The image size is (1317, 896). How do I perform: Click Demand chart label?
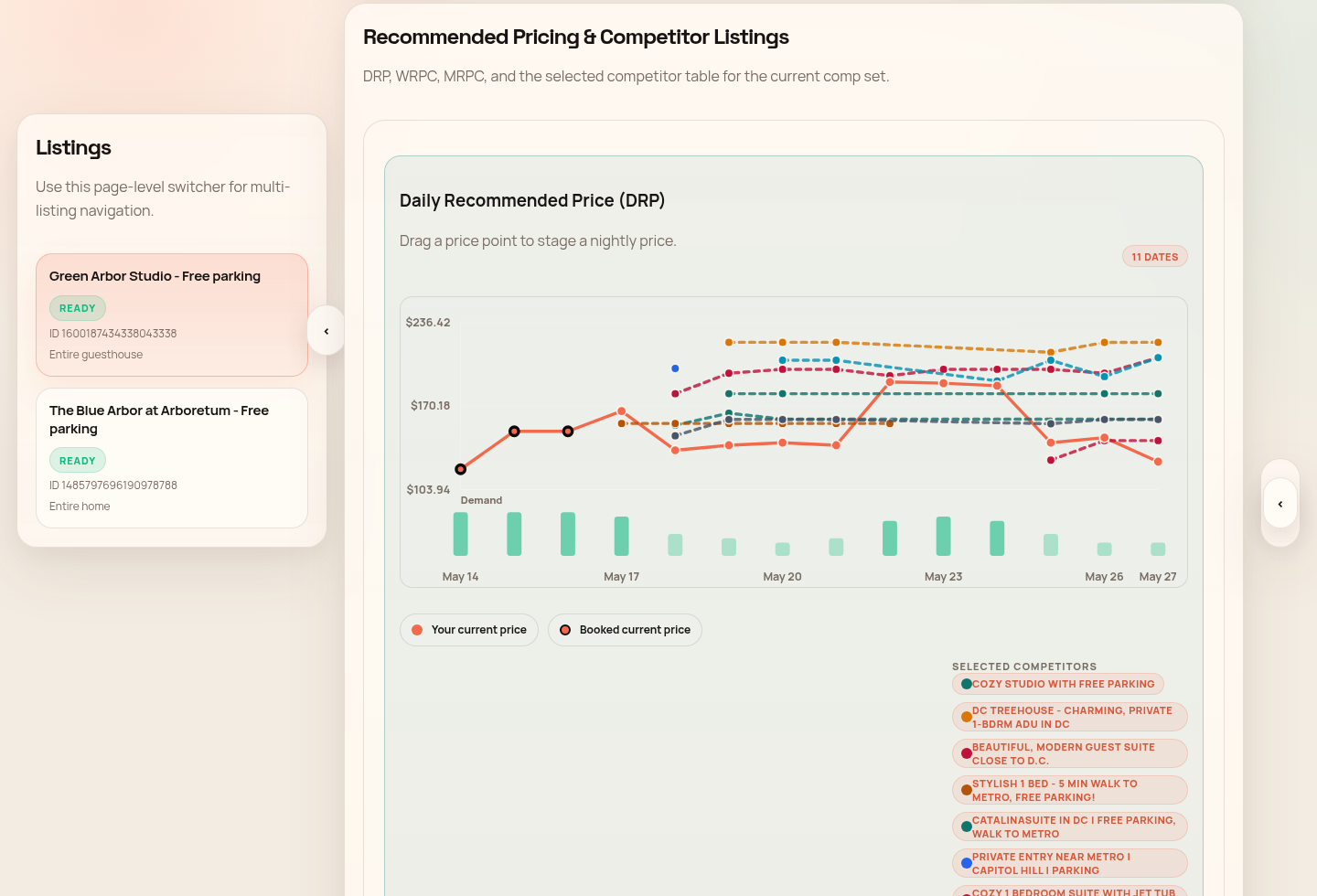pos(481,500)
